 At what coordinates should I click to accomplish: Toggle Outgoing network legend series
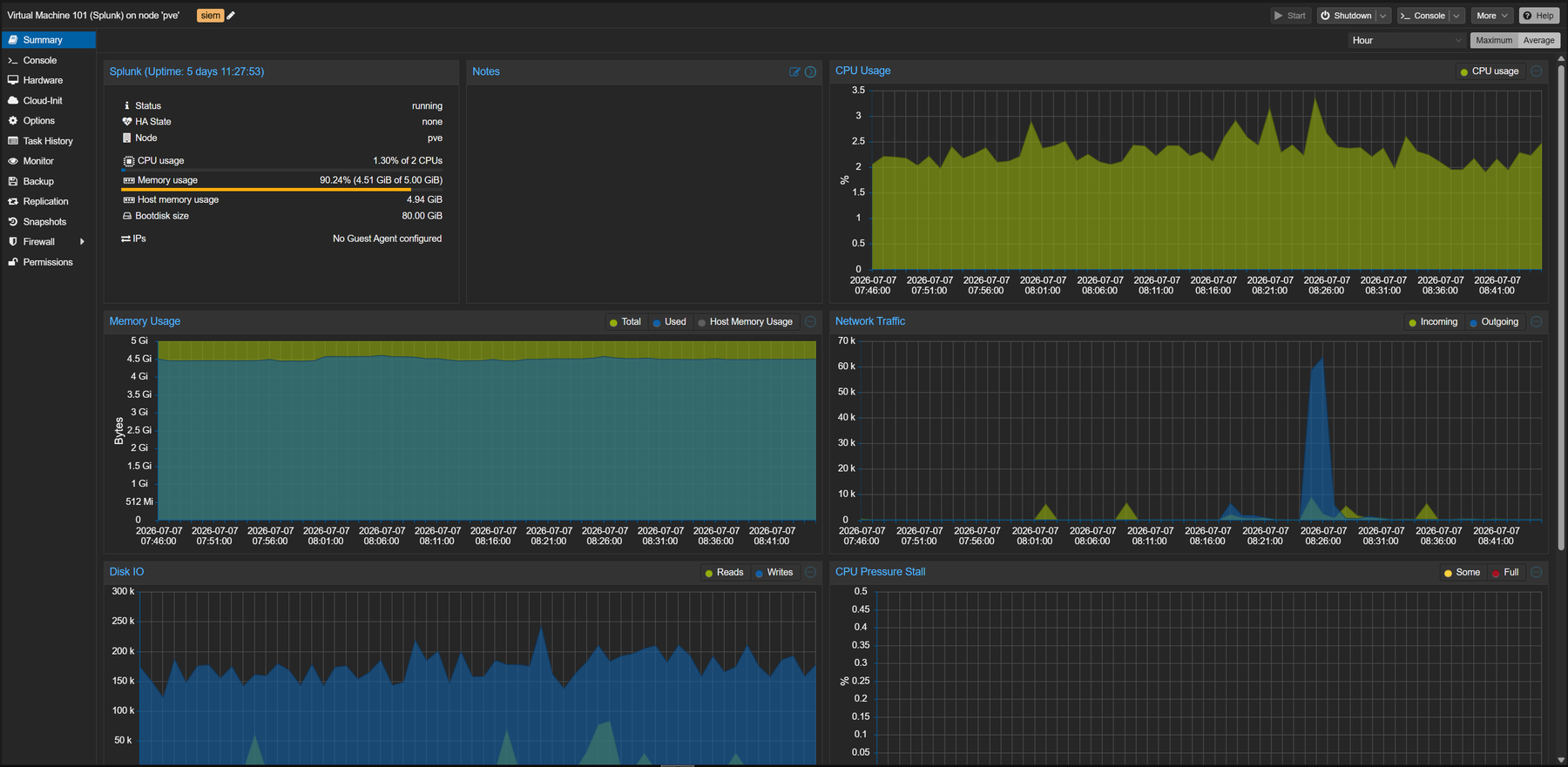tap(1494, 322)
